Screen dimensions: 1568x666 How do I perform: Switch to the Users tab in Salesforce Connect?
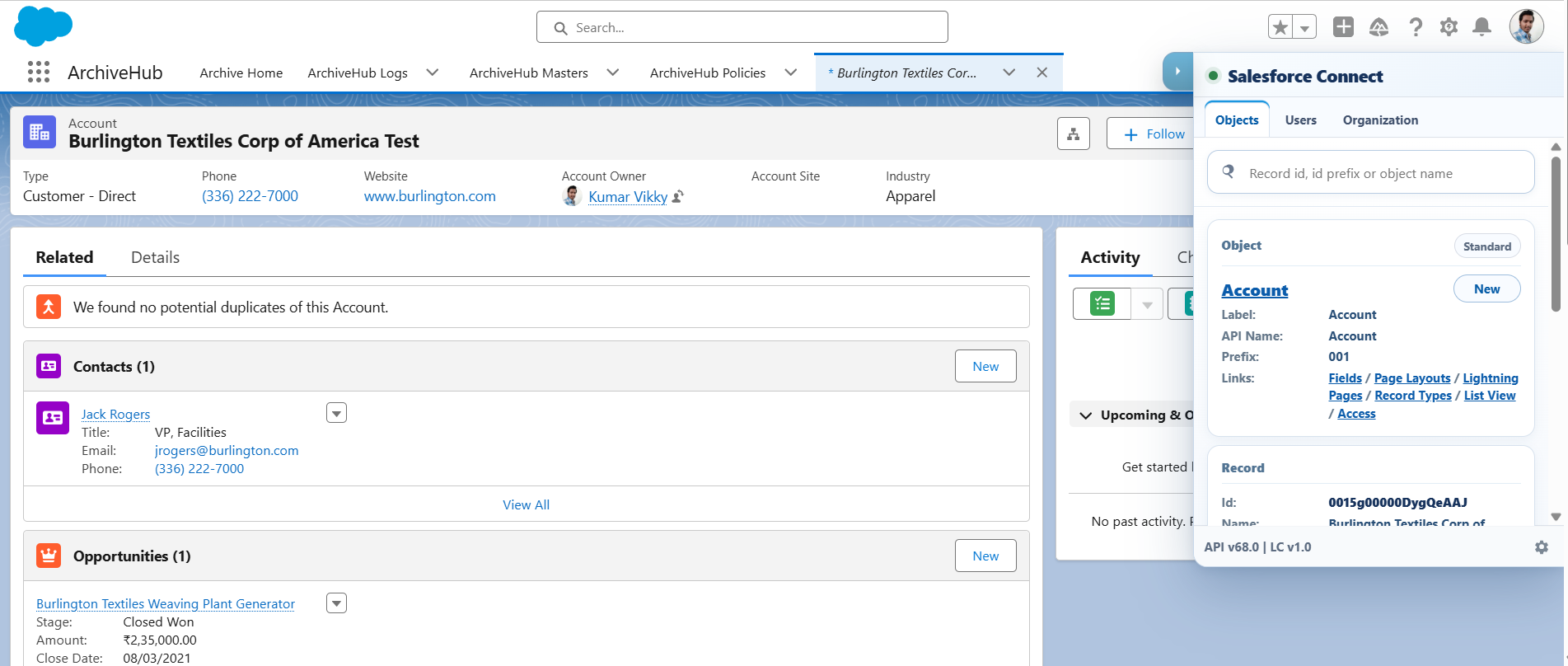tap(1300, 120)
